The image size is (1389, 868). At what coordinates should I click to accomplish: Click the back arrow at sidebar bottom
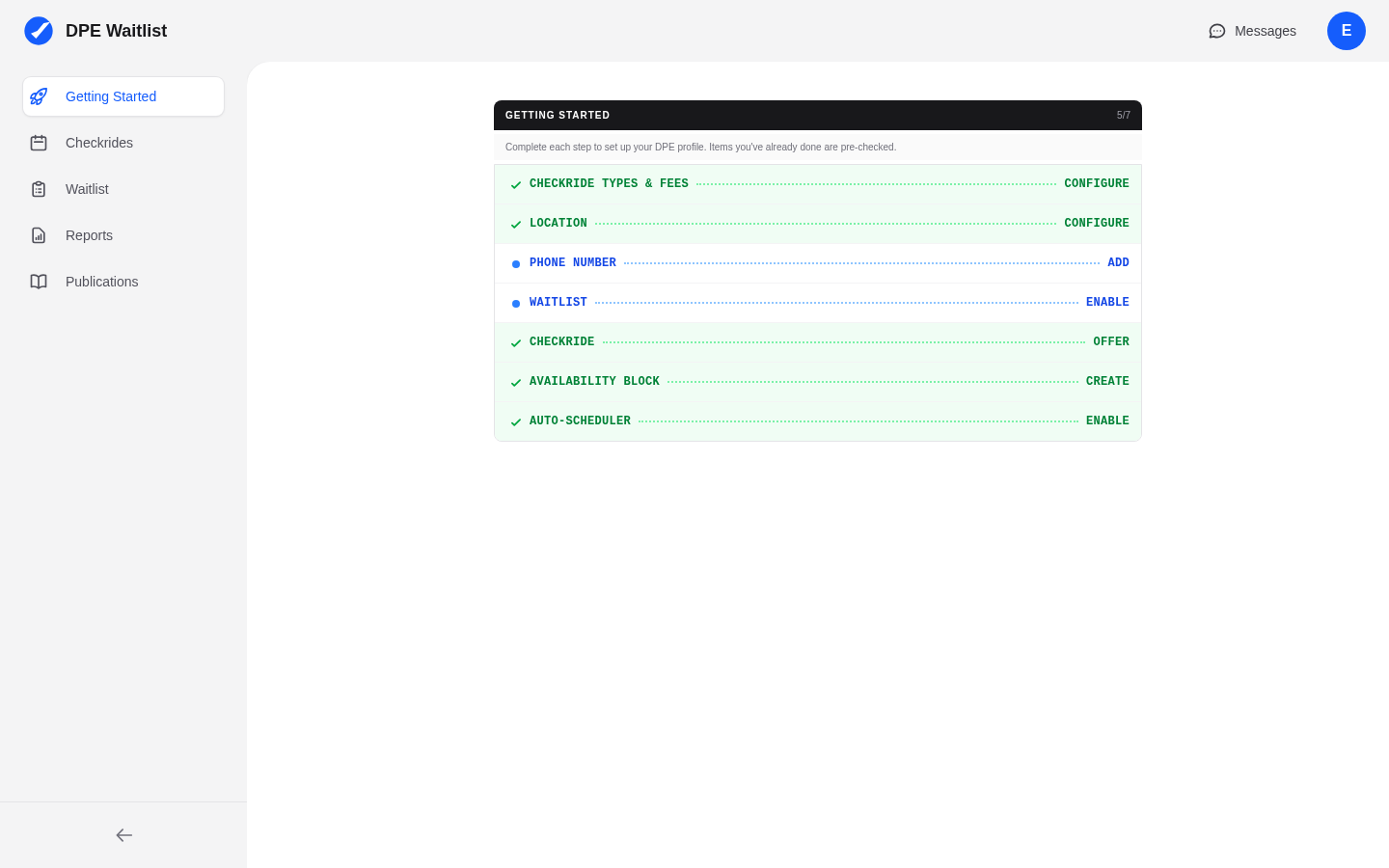click(x=123, y=835)
